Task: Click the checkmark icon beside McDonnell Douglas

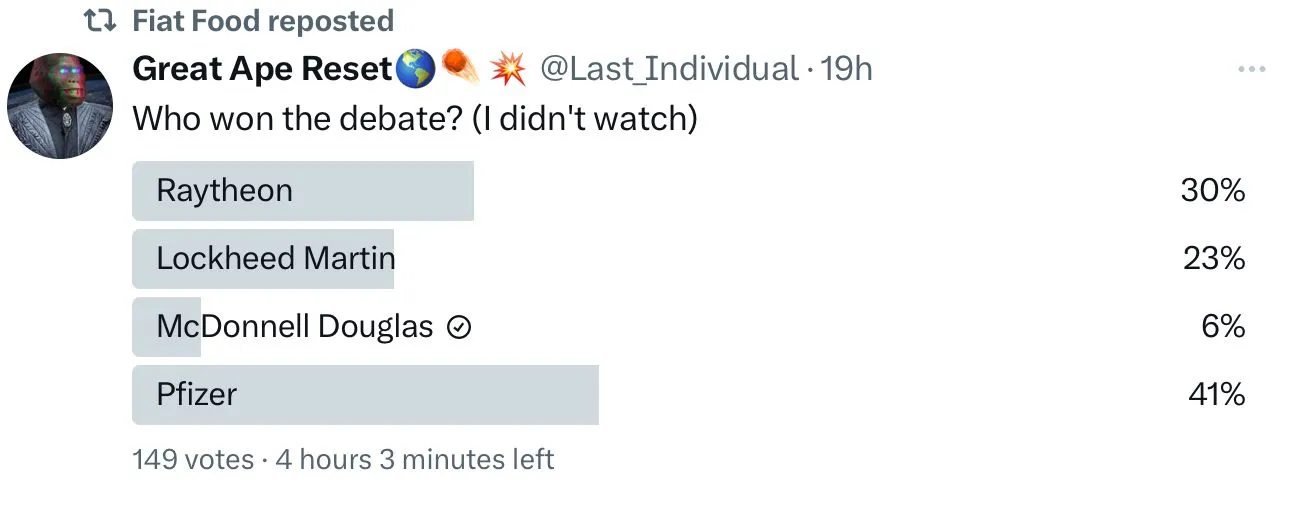Action: pos(459,328)
